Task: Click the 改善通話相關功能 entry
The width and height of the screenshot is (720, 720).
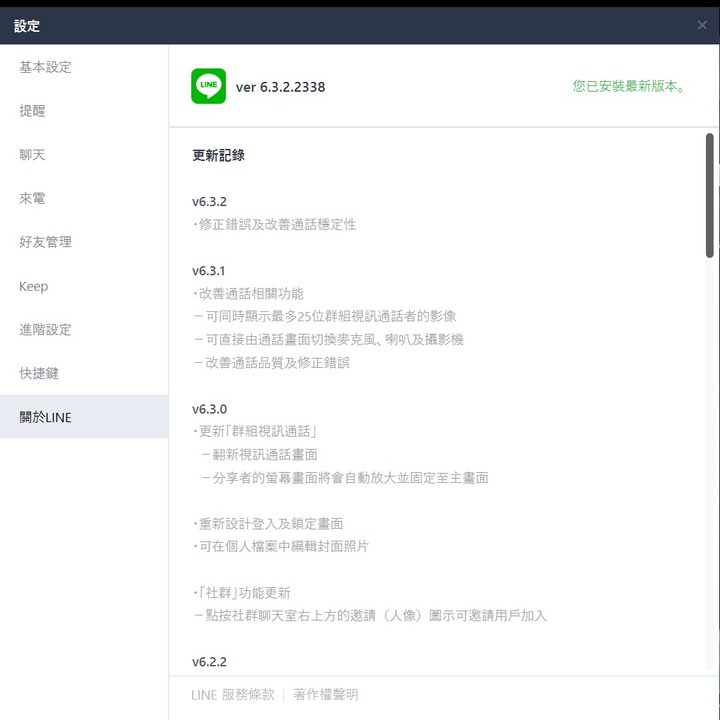Action: 248,293
